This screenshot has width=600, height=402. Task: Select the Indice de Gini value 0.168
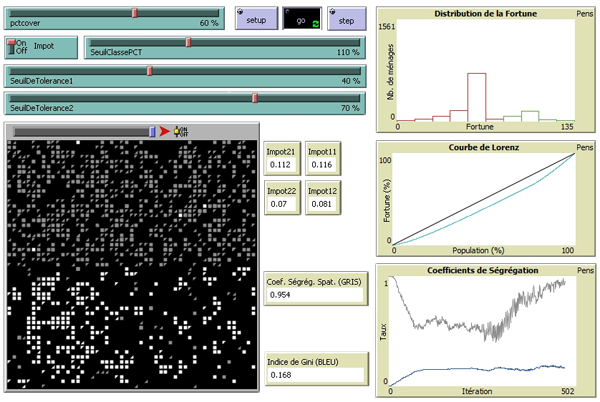click(315, 375)
